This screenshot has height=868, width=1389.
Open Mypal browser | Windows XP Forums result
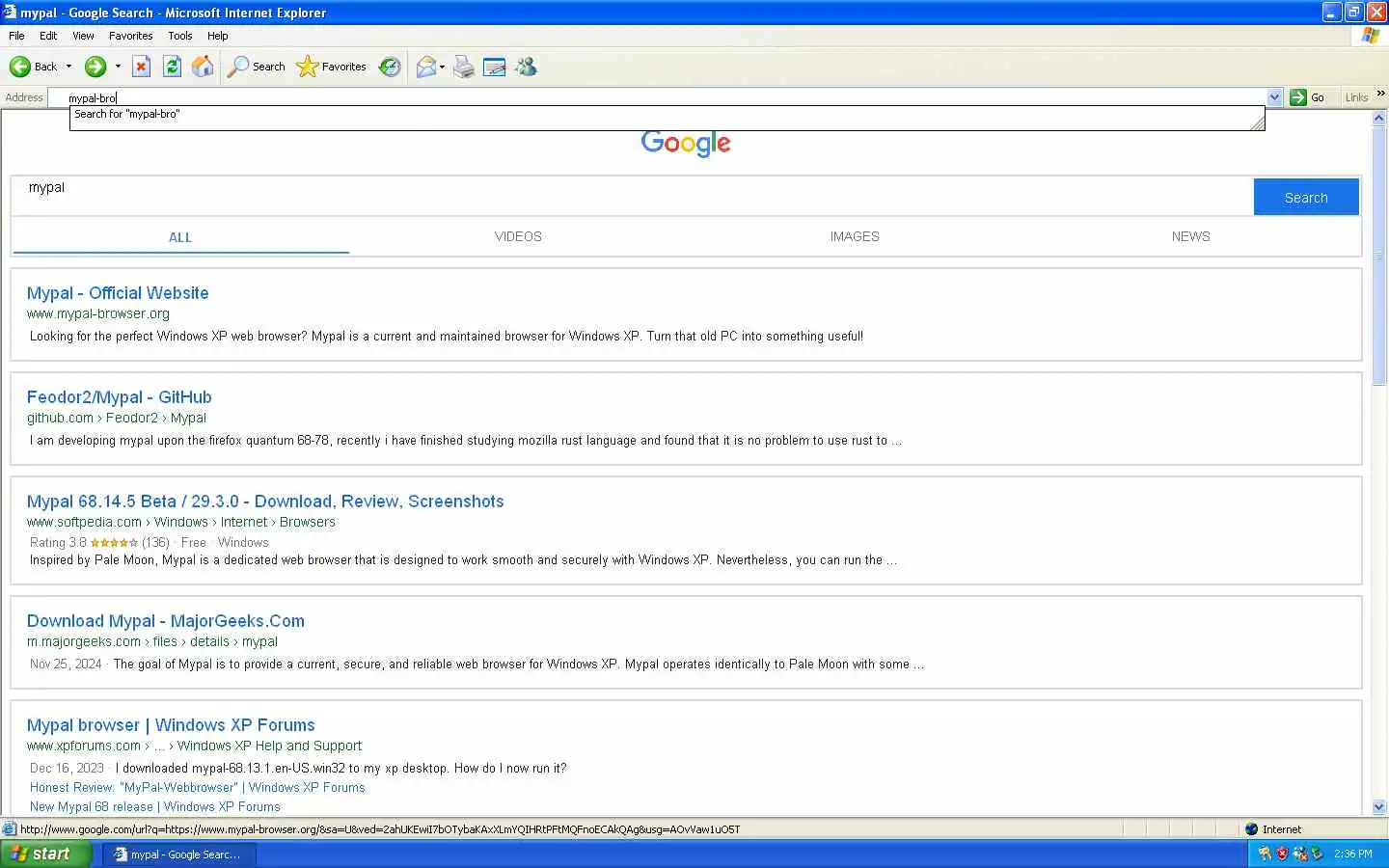[171, 725]
